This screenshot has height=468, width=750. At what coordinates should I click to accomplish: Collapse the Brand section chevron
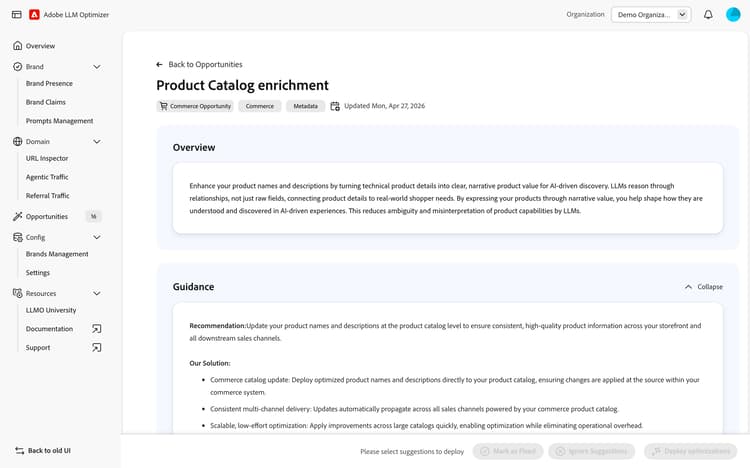coord(97,67)
